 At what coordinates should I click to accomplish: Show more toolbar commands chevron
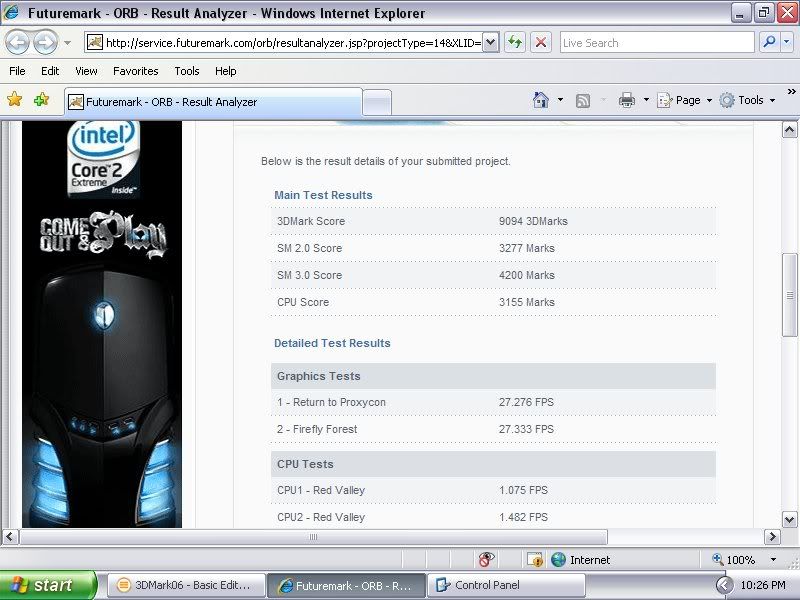(791, 92)
